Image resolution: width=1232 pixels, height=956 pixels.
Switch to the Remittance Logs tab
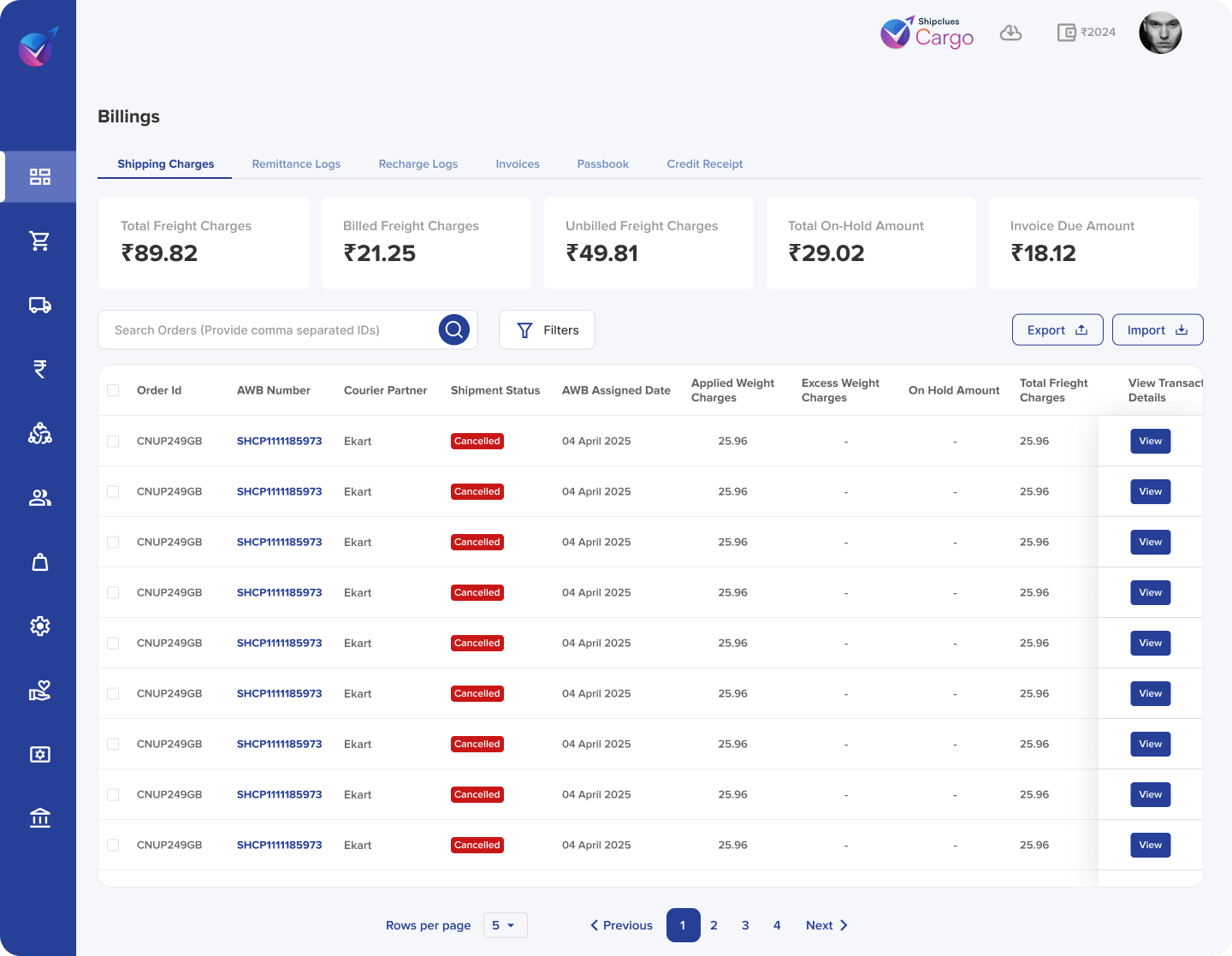(x=296, y=164)
